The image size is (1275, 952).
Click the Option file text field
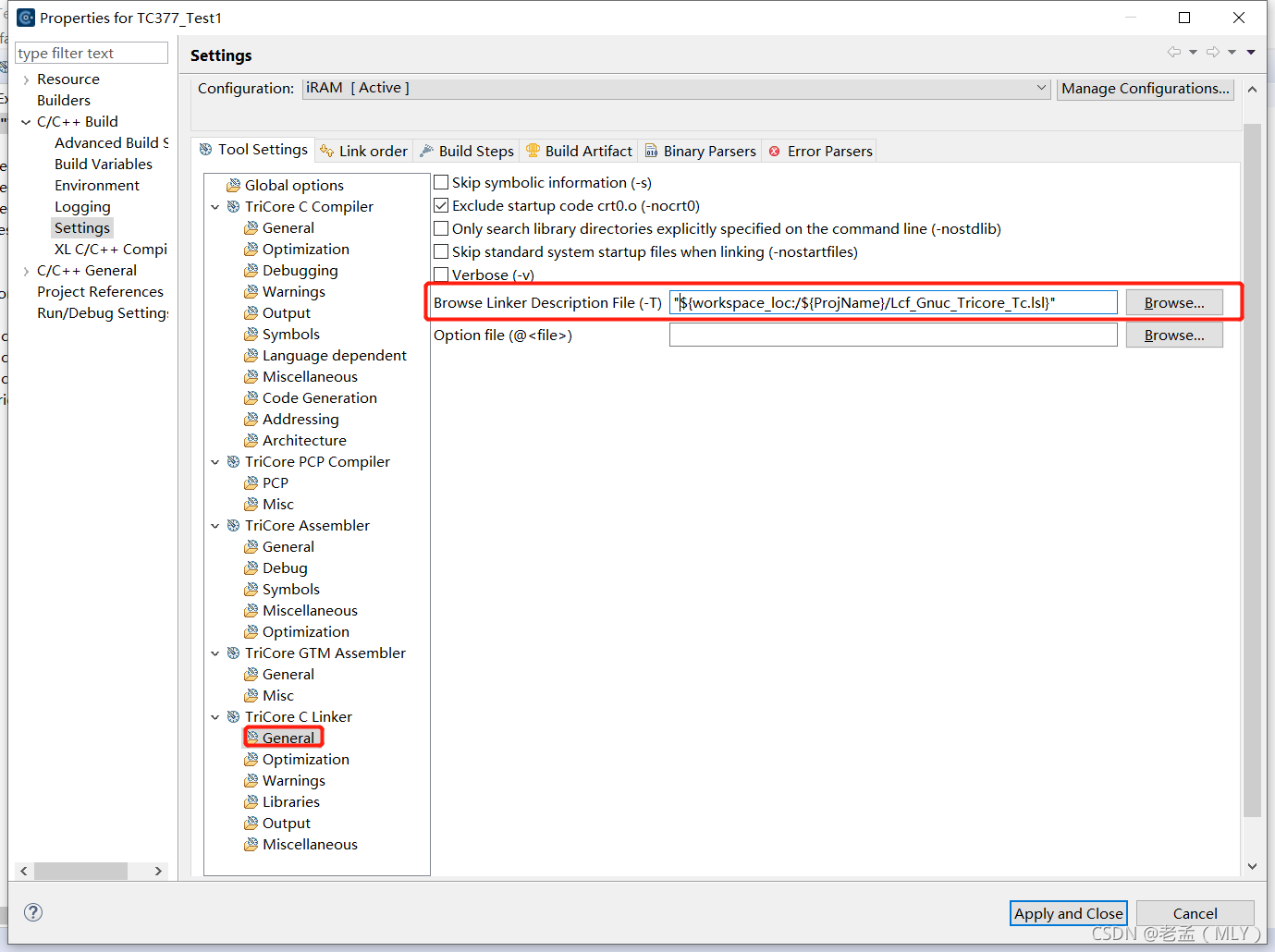893,335
